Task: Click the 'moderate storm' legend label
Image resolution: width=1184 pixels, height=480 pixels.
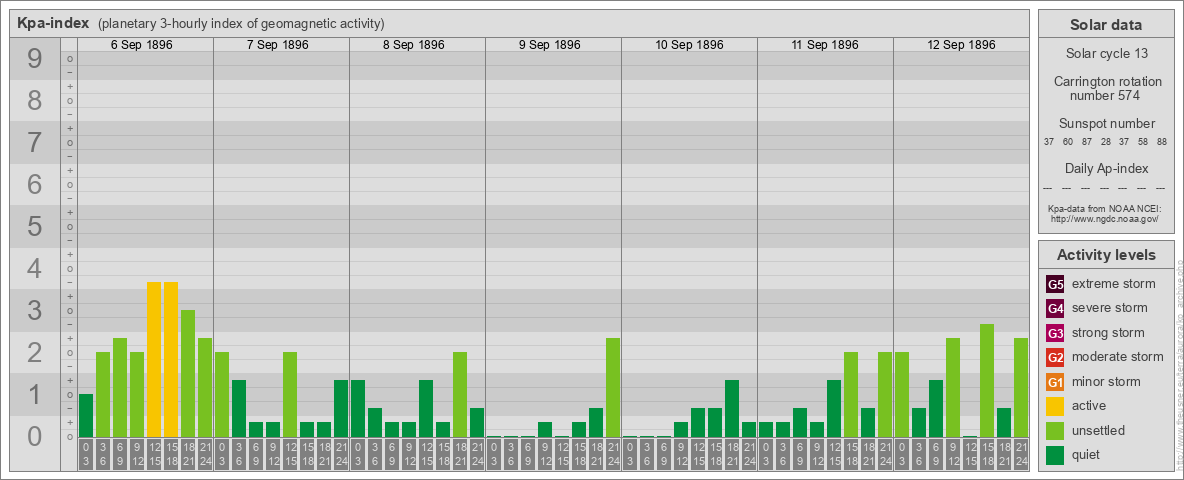Action: (x=1118, y=356)
